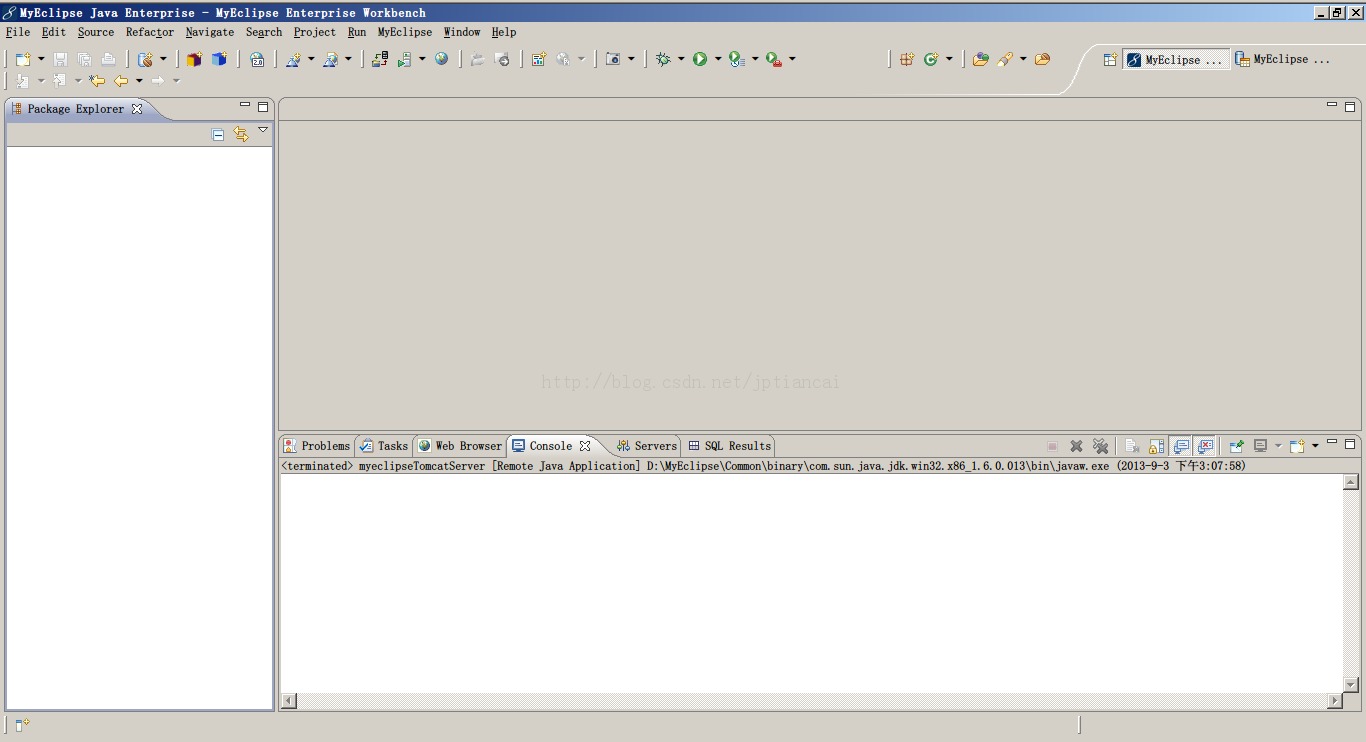Click the status bar fast view icon

click(x=22, y=725)
